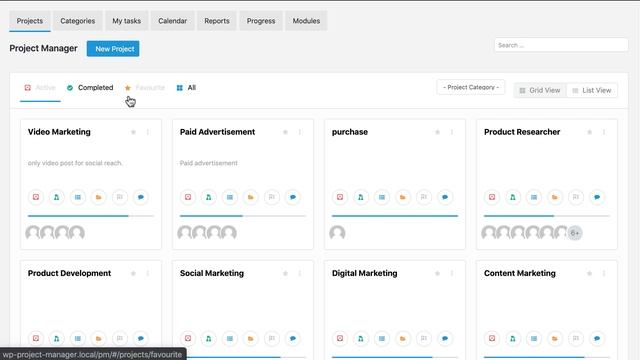The height and width of the screenshot is (360, 640).
Task: Show Completed projects filter
Action: tap(90, 88)
